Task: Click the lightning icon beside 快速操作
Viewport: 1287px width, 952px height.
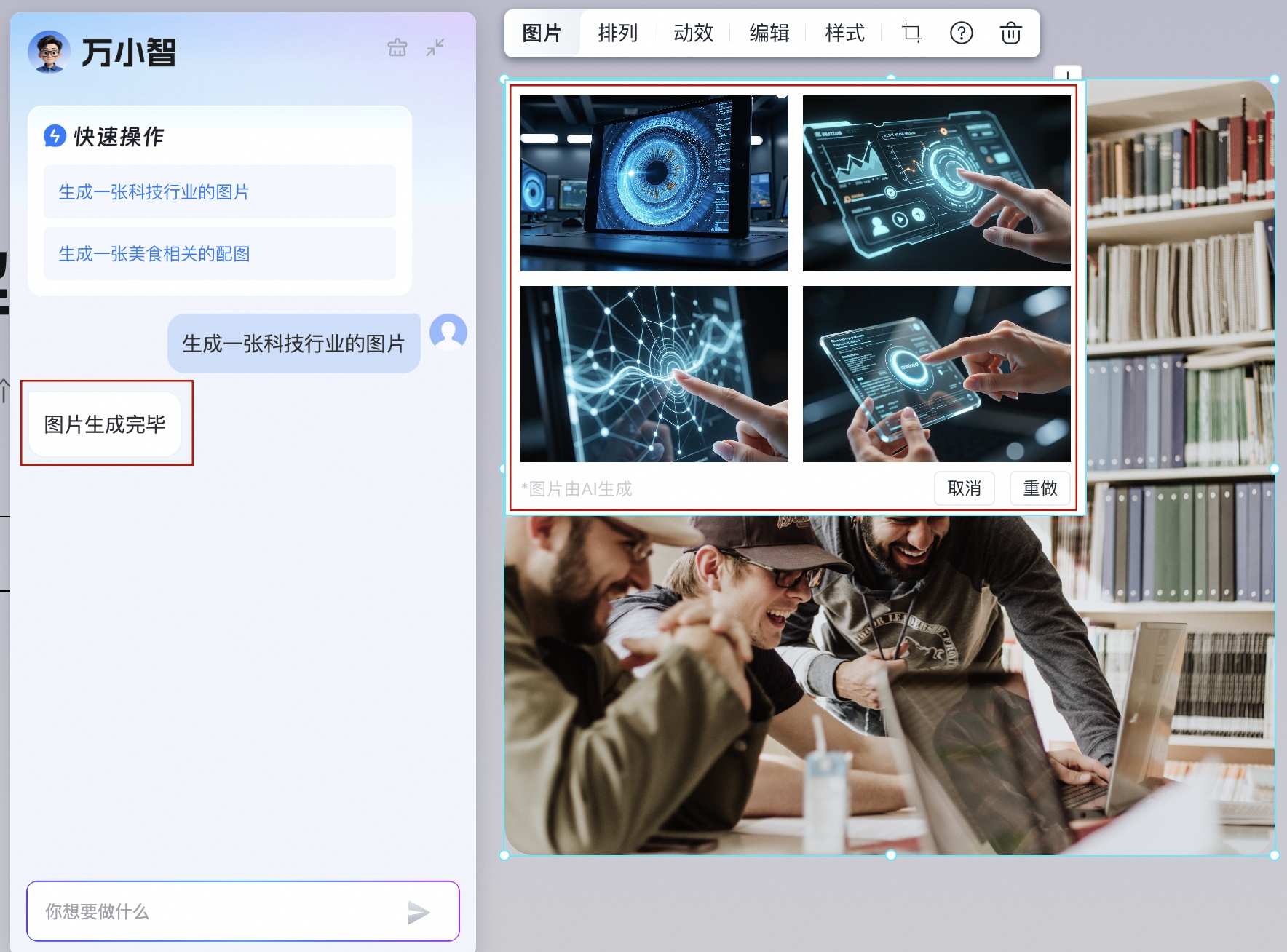Action: tap(55, 136)
